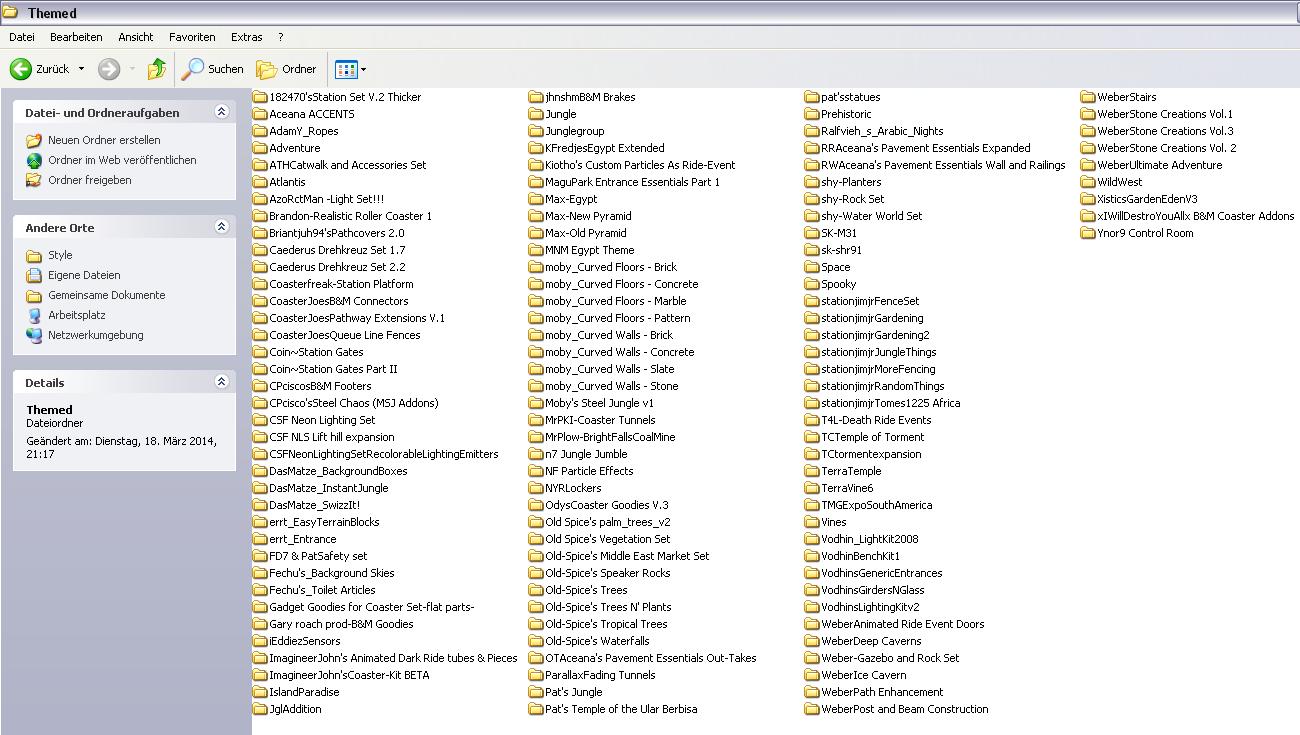Collapse the Details panel
Image resolution: width=1300 pixels, height=735 pixels.
click(222, 382)
